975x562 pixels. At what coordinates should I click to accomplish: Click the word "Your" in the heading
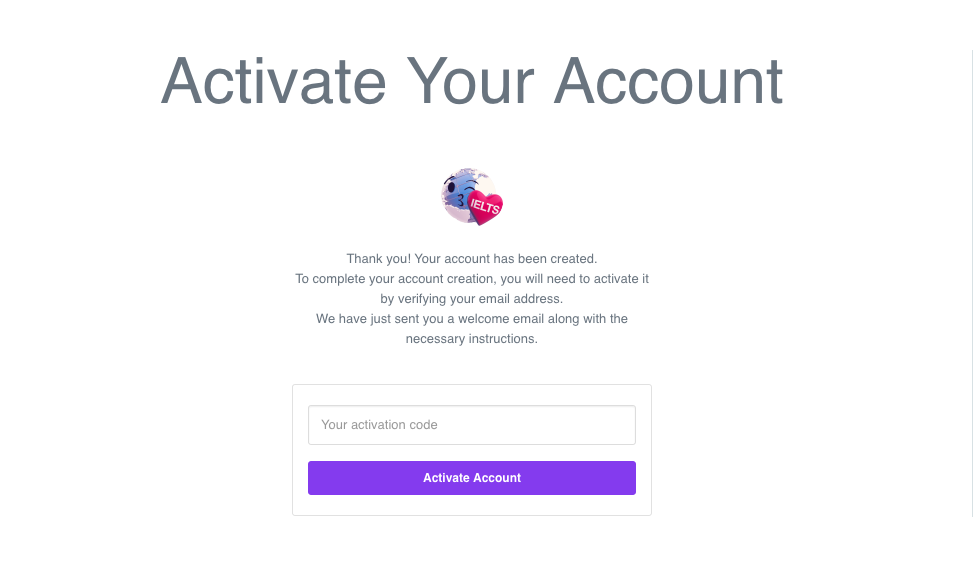[x=470, y=81]
